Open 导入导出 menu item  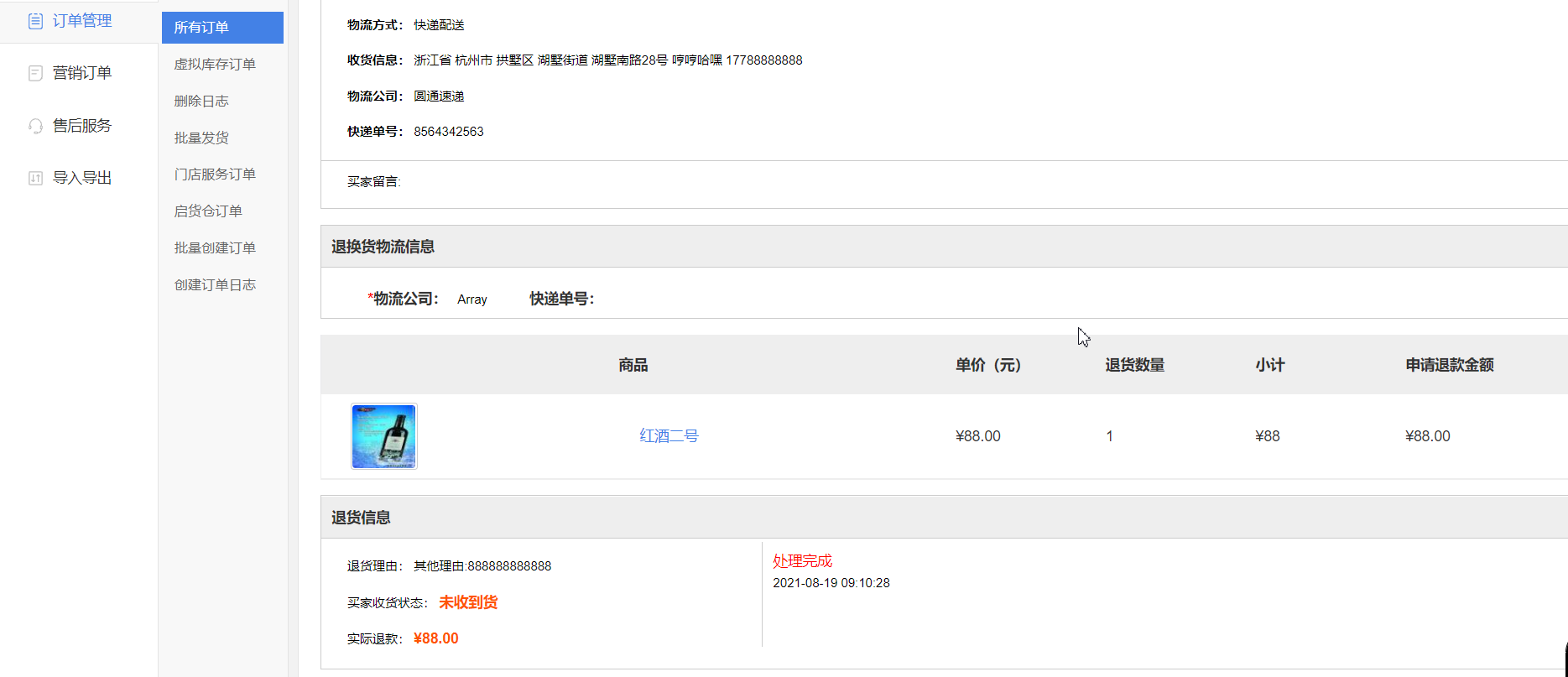point(81,178)
